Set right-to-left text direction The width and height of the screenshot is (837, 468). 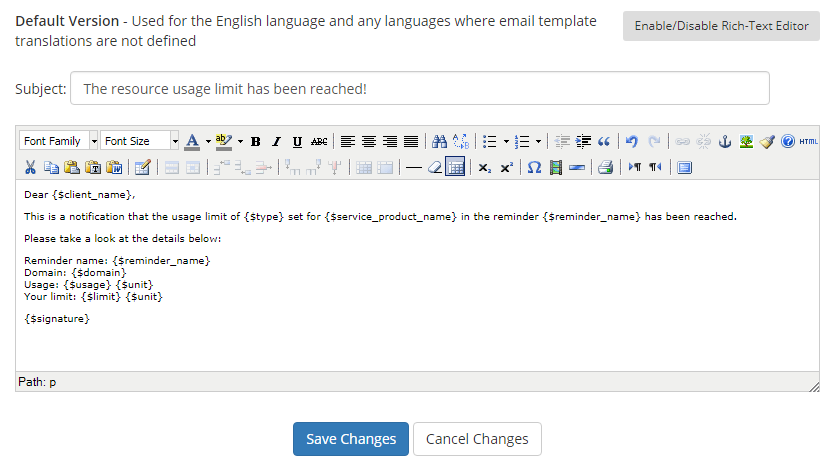(656, 168)
